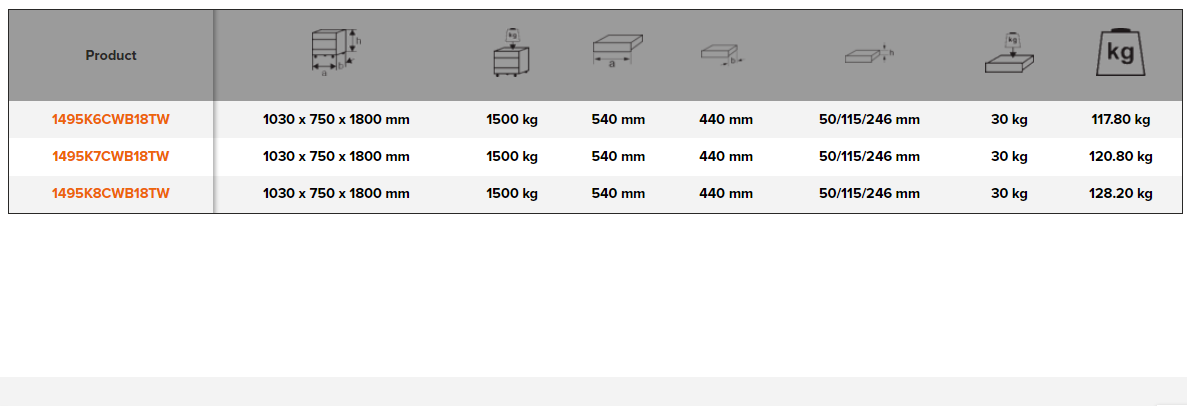
Task: Click the drawer width 'a' icon
Action: (617, 53)
